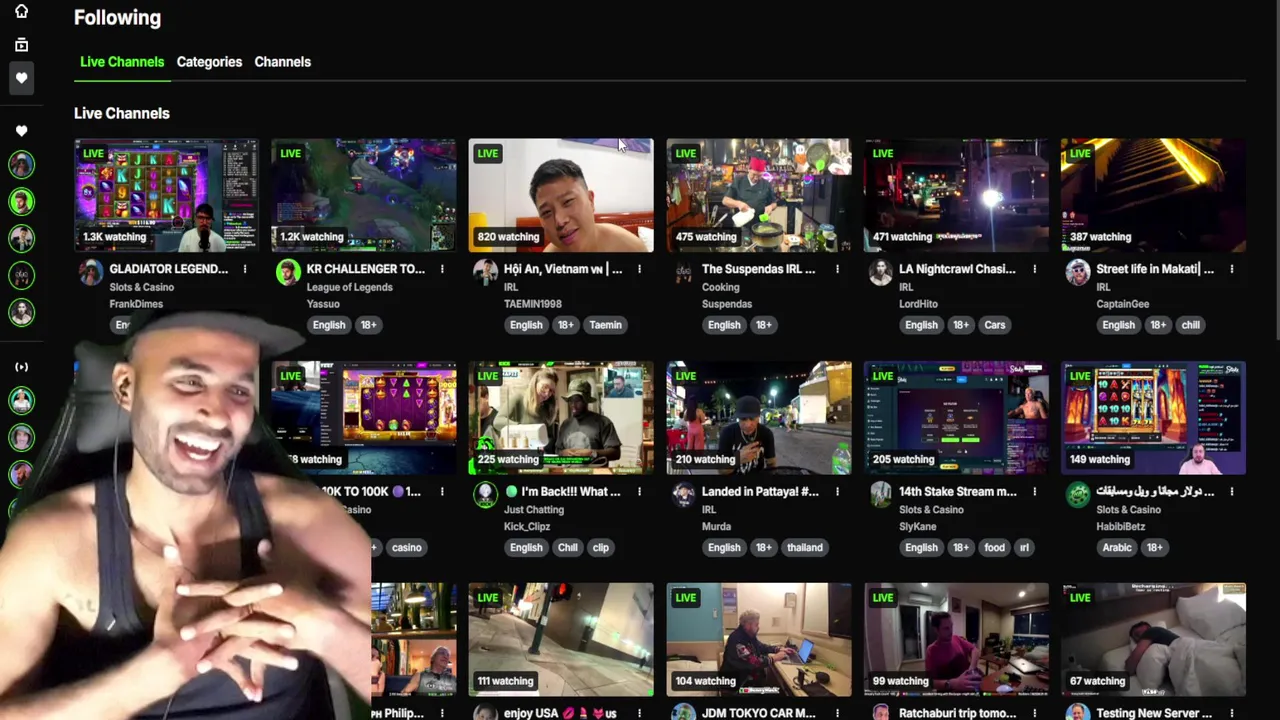Viewport: 1280px width, 720px height.
Task: Open the Slots & Casino category under GLADIATOR LEGEND
Action: [141, 287]
